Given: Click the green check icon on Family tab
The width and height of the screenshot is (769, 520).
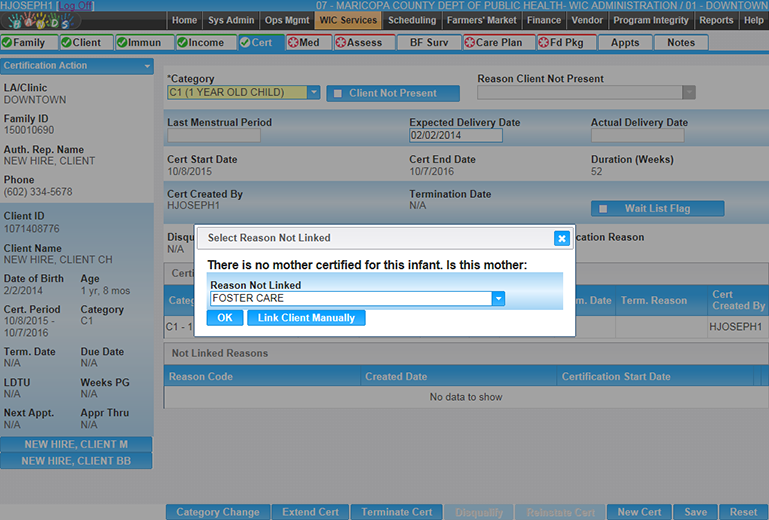Looking at the screenshot, I should tap(7, 43).
